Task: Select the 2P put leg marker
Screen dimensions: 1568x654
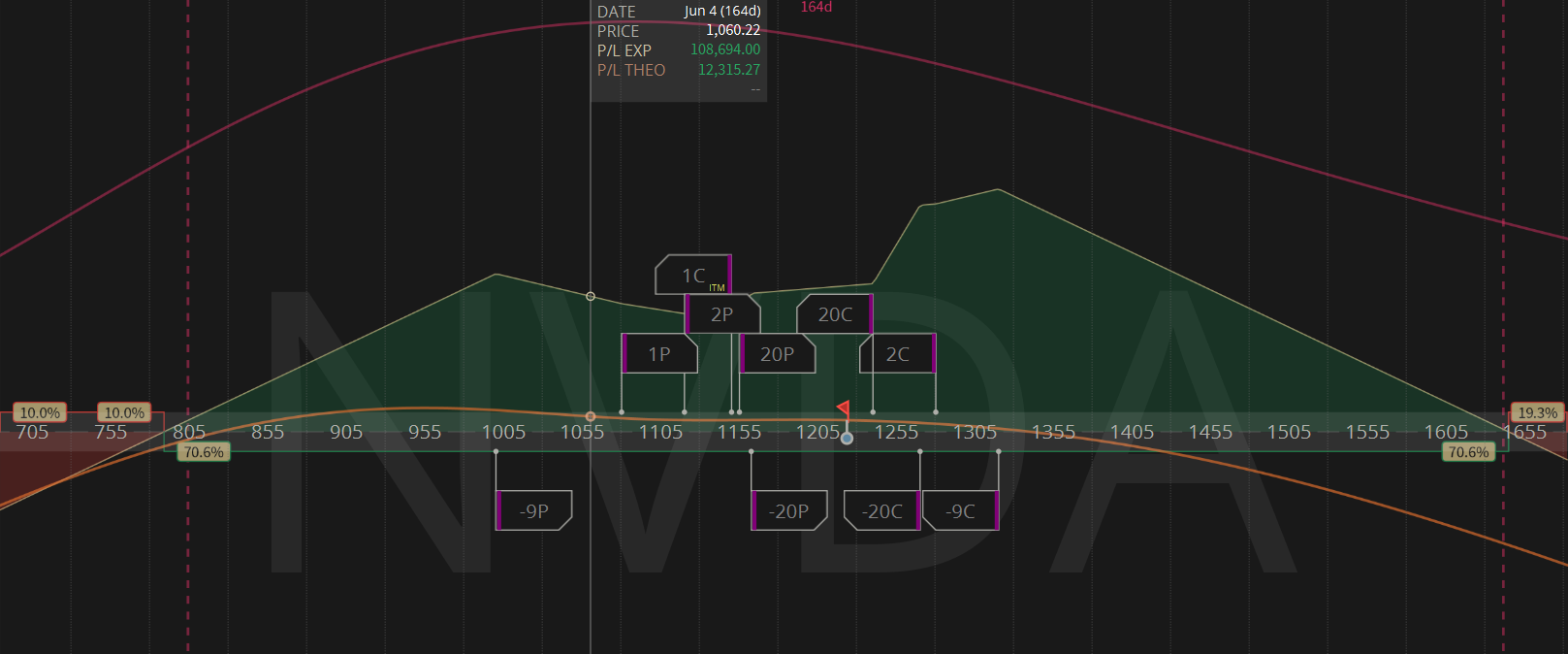Action: 722,314
